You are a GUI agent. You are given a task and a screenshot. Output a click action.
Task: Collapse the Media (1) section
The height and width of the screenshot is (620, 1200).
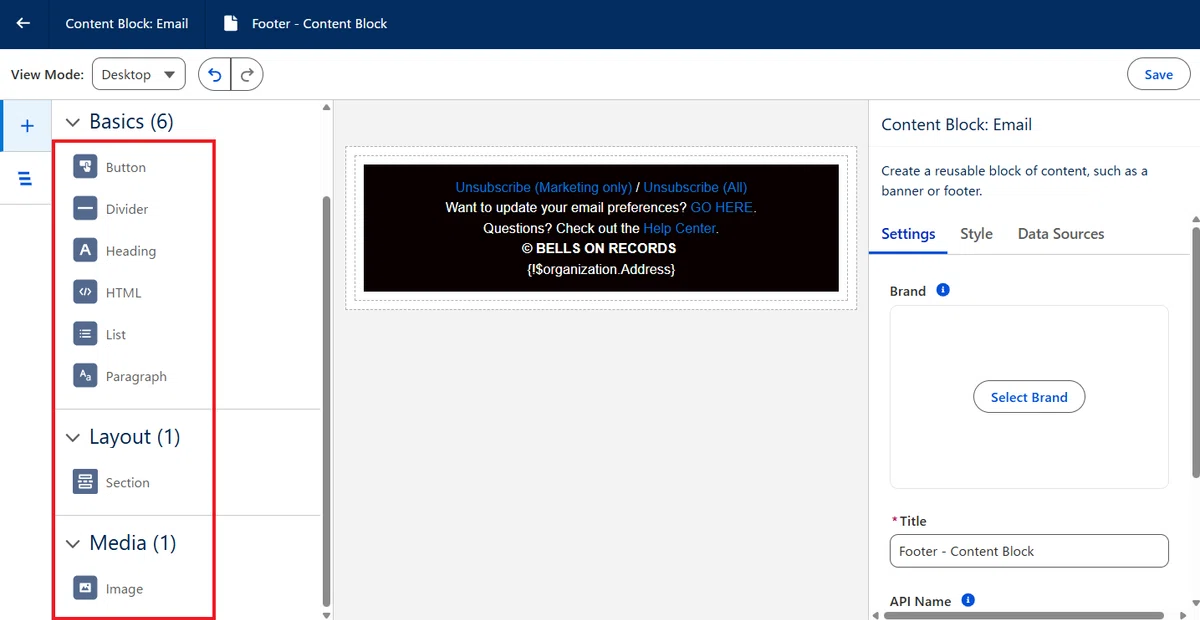click(x=72, y=543)
